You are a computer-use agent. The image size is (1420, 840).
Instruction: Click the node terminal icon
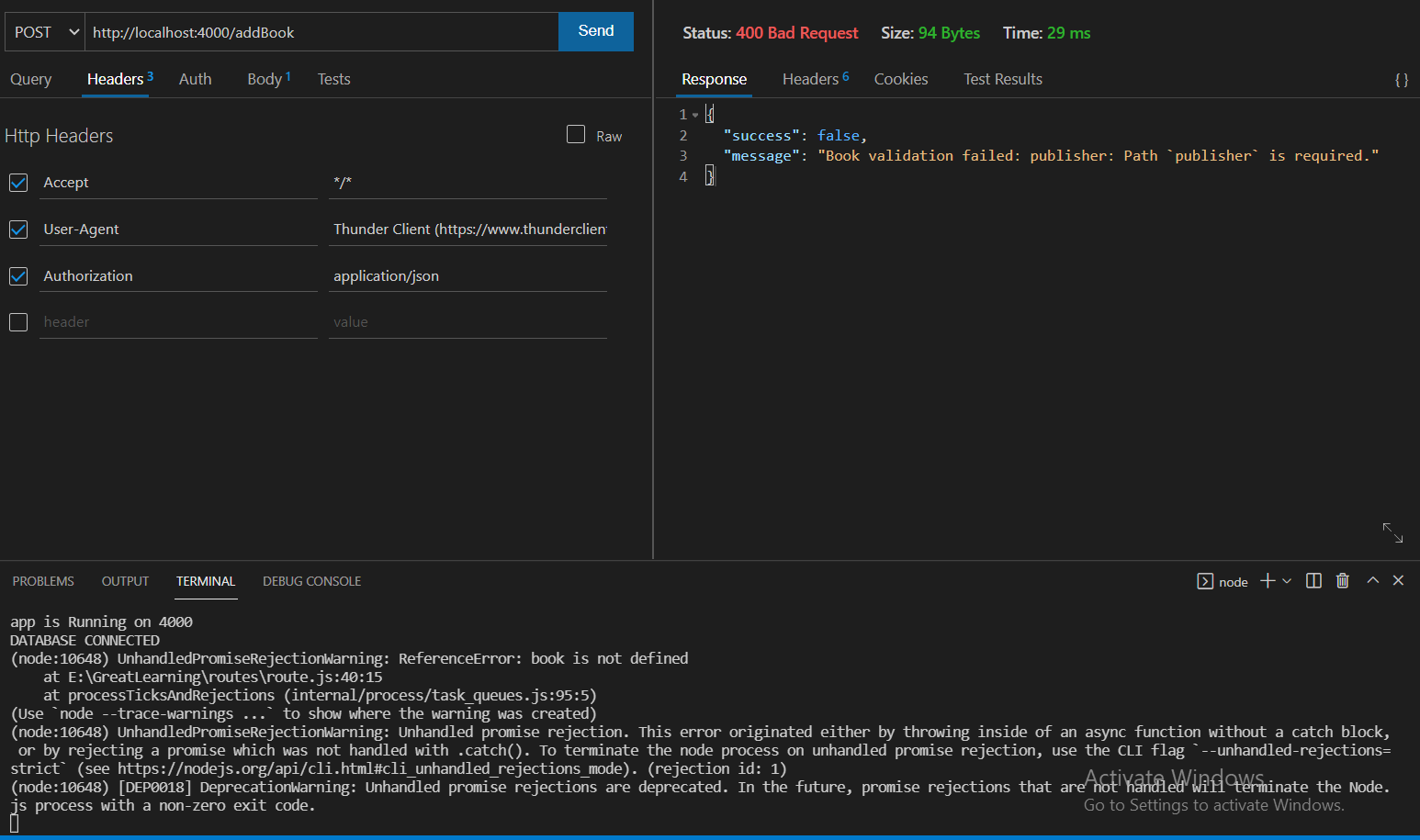[1205, 581]
